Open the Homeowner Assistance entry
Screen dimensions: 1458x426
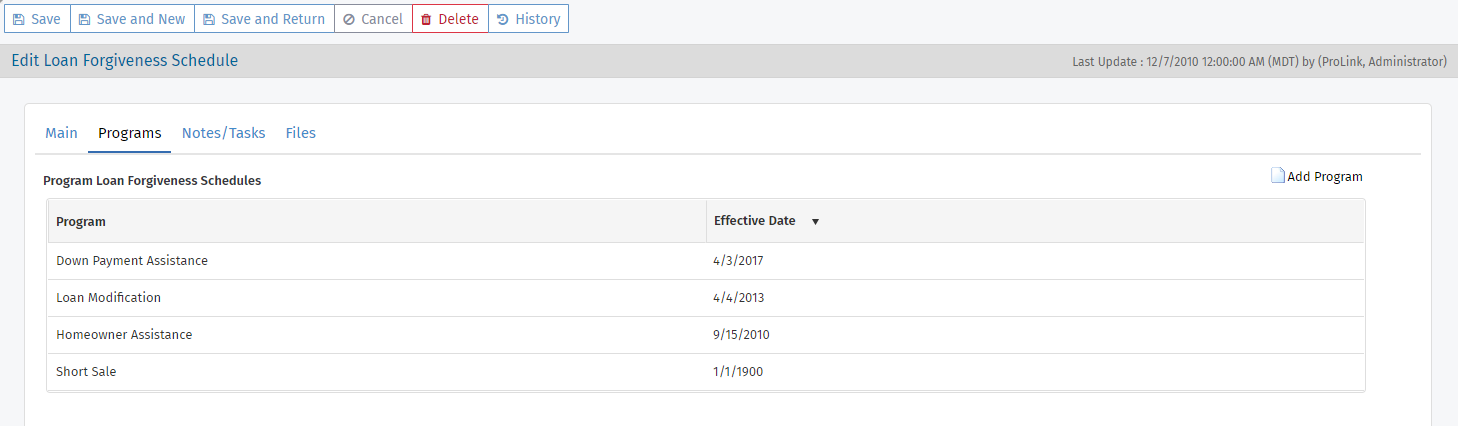[706, 335]
